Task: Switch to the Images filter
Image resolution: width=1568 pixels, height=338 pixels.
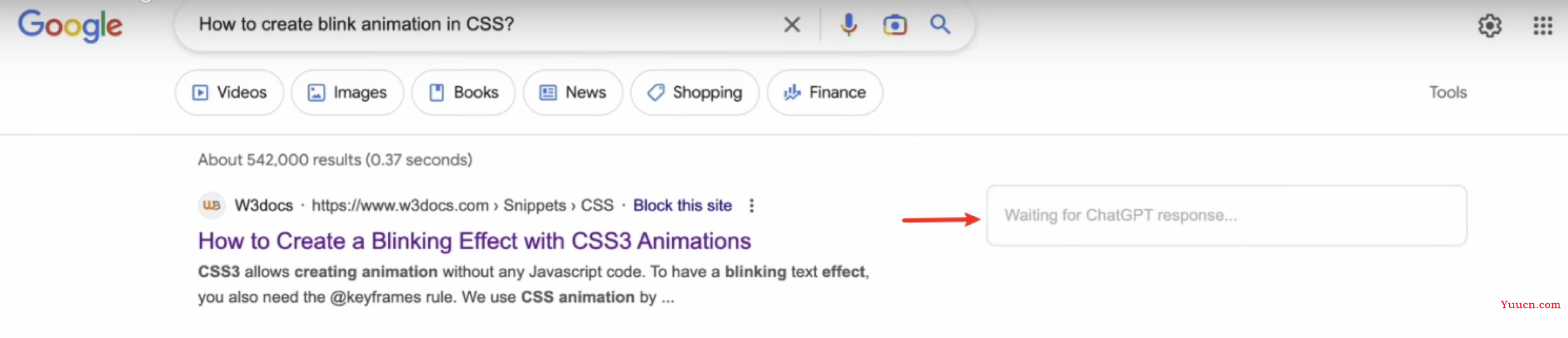Action: click(347, 92)
